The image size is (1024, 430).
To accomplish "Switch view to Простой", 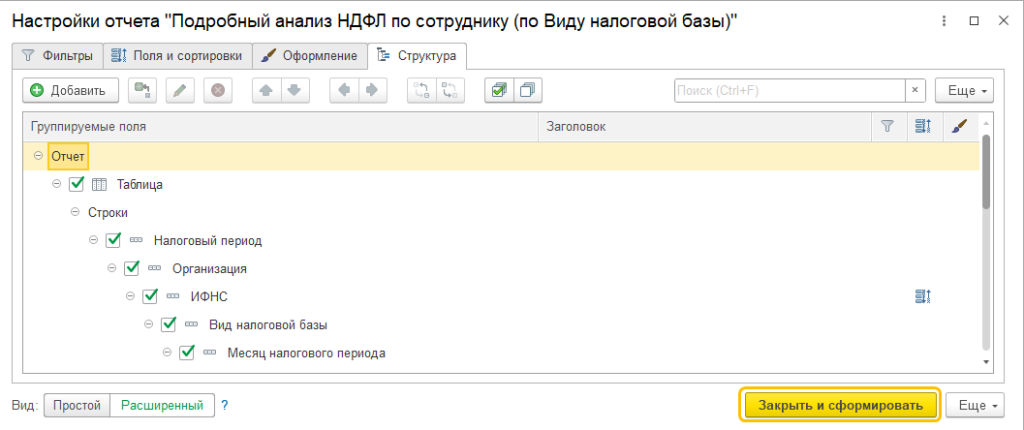I will click(x=77, y=405).
